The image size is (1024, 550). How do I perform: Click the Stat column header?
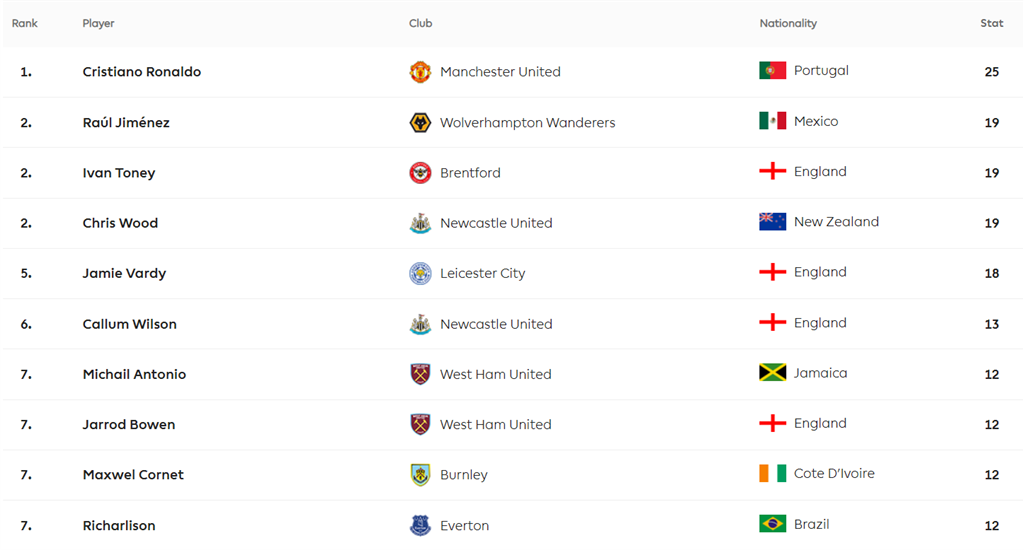point(991,23)
